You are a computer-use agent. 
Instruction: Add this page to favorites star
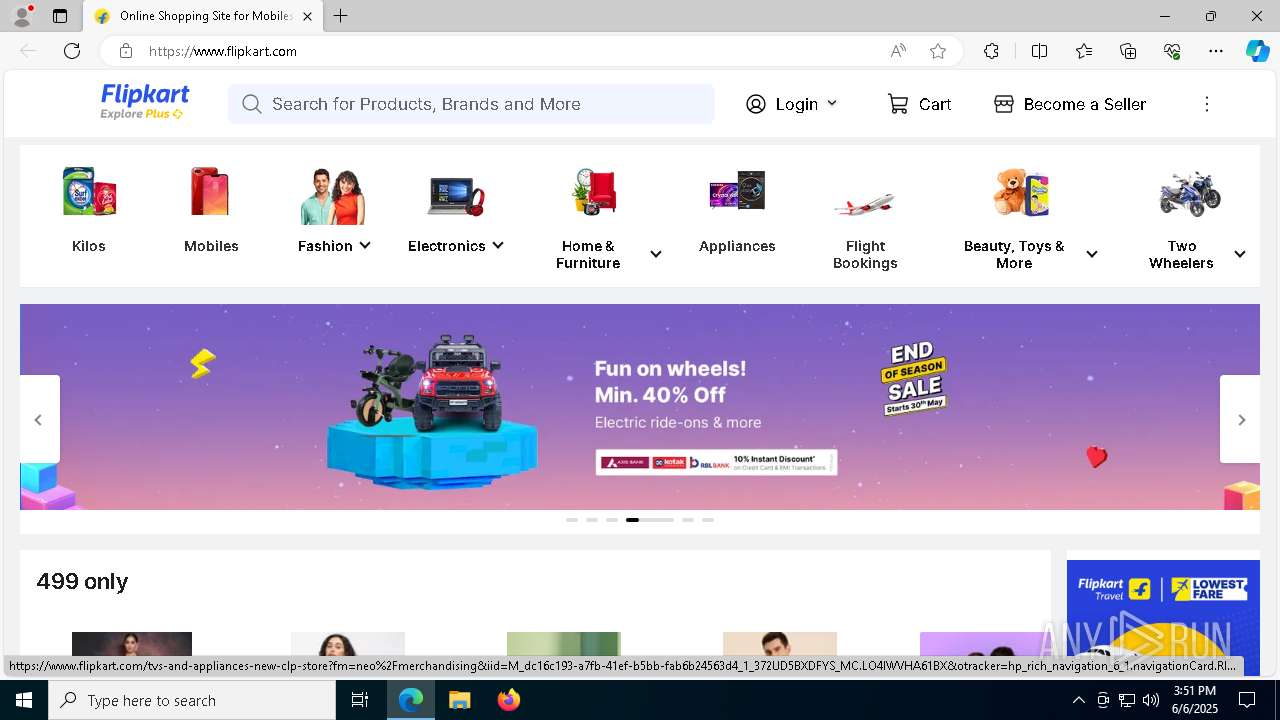(938, 51)
